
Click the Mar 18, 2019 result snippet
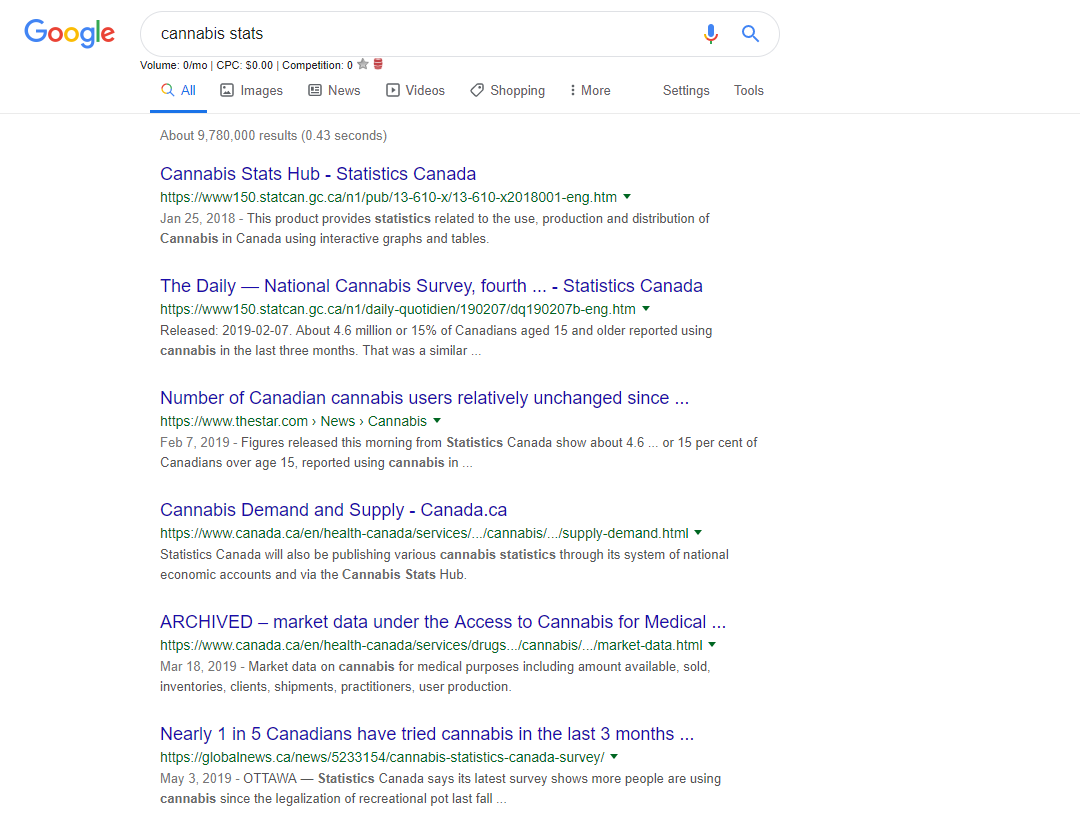(435, 676)
